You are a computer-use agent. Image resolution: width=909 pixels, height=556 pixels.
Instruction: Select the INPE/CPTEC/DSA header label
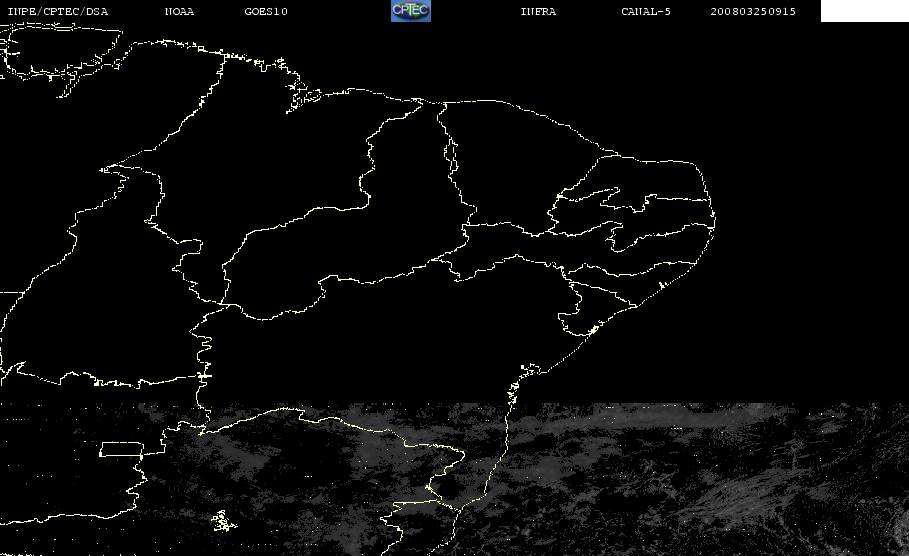tap(57, 12)
